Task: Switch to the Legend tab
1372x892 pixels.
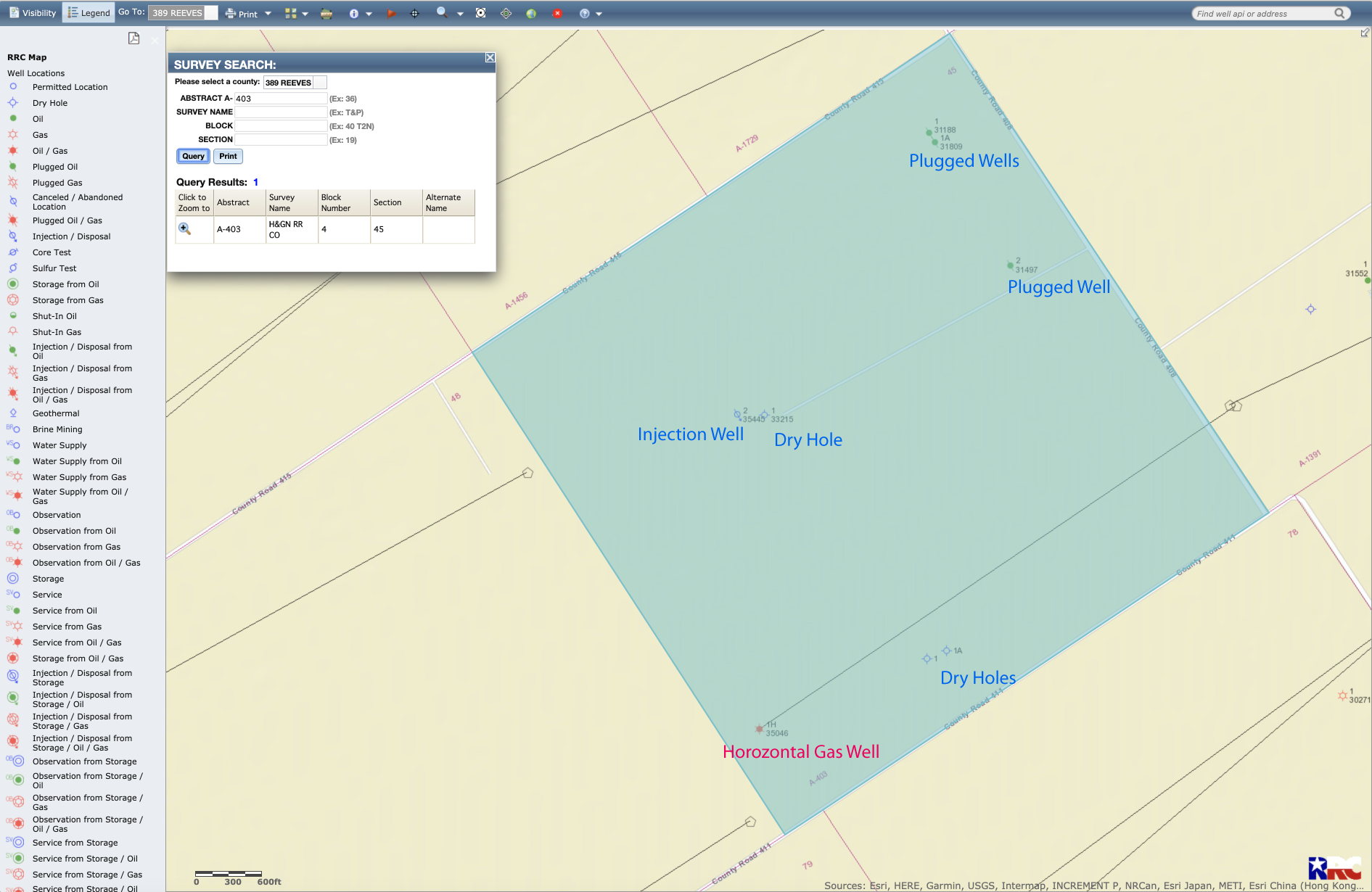Action: [88, 13]
